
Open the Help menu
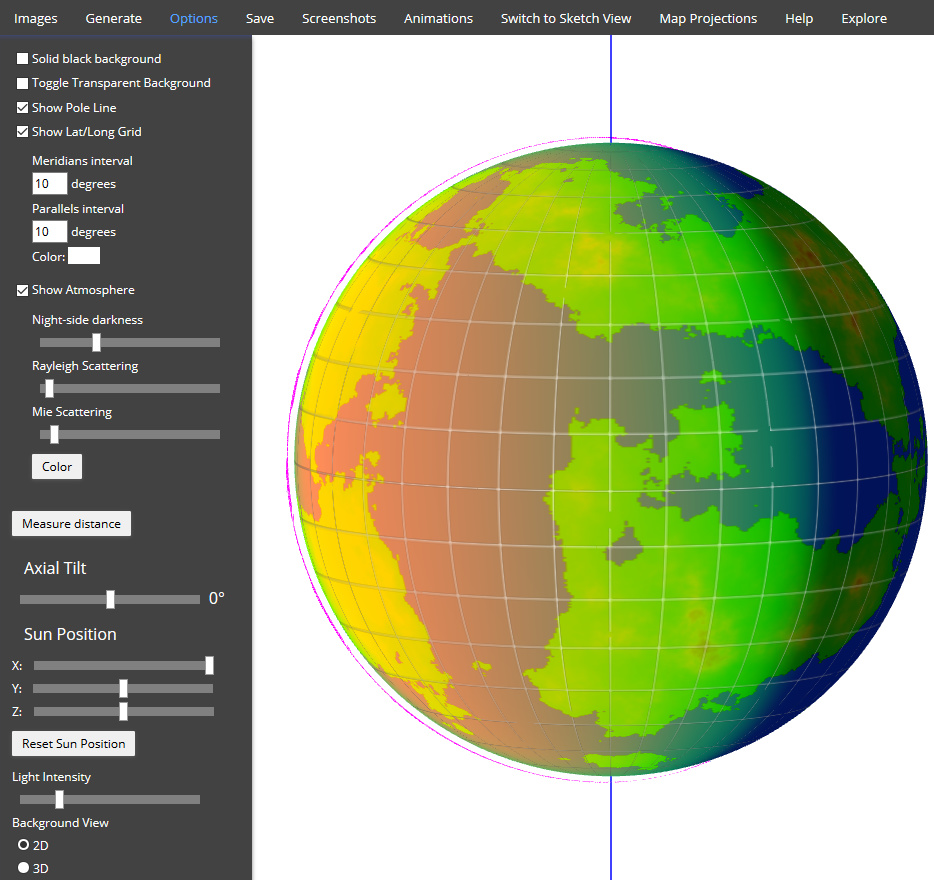798,18
